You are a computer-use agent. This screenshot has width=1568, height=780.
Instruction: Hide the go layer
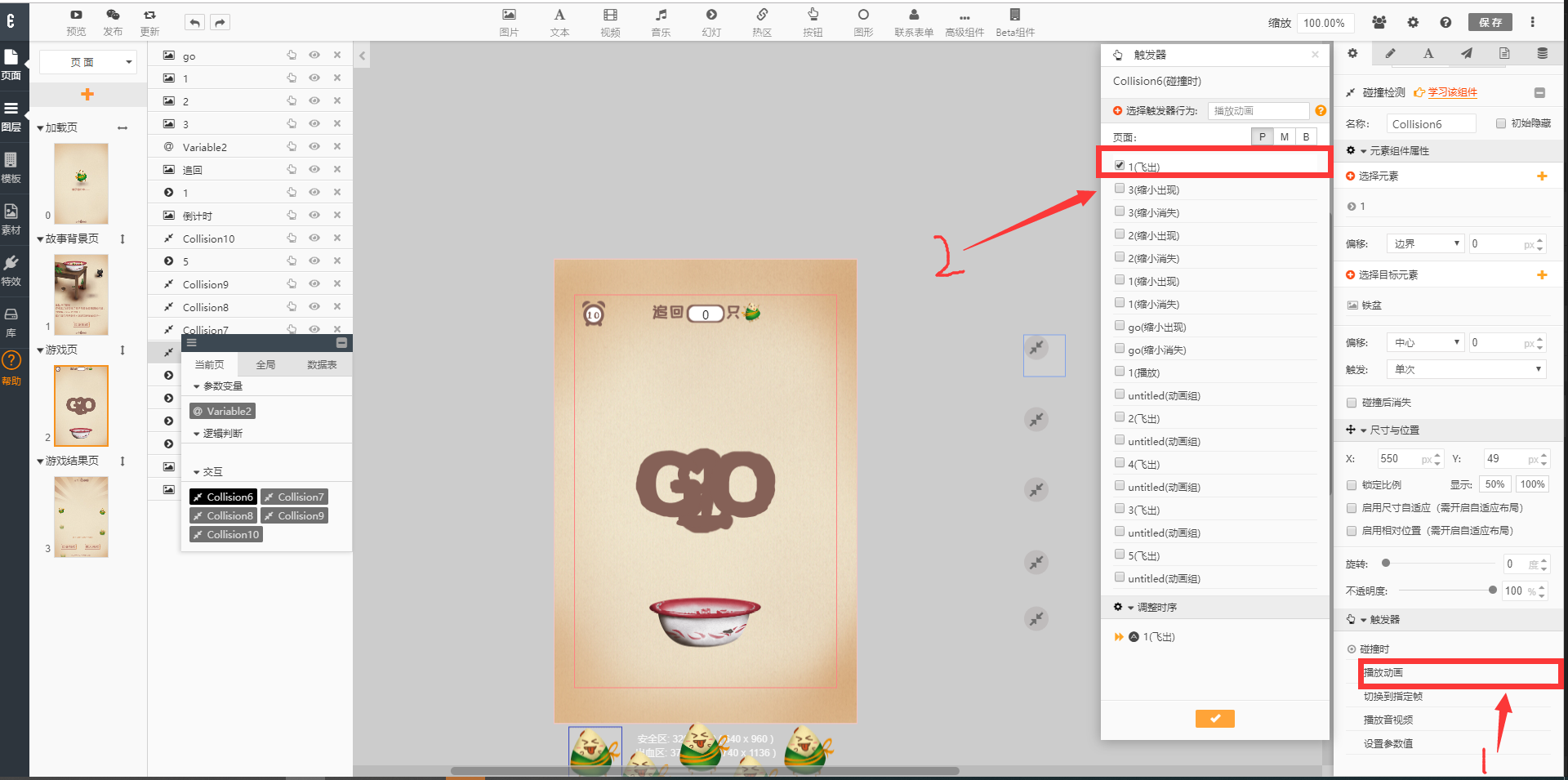pos(314,55)
